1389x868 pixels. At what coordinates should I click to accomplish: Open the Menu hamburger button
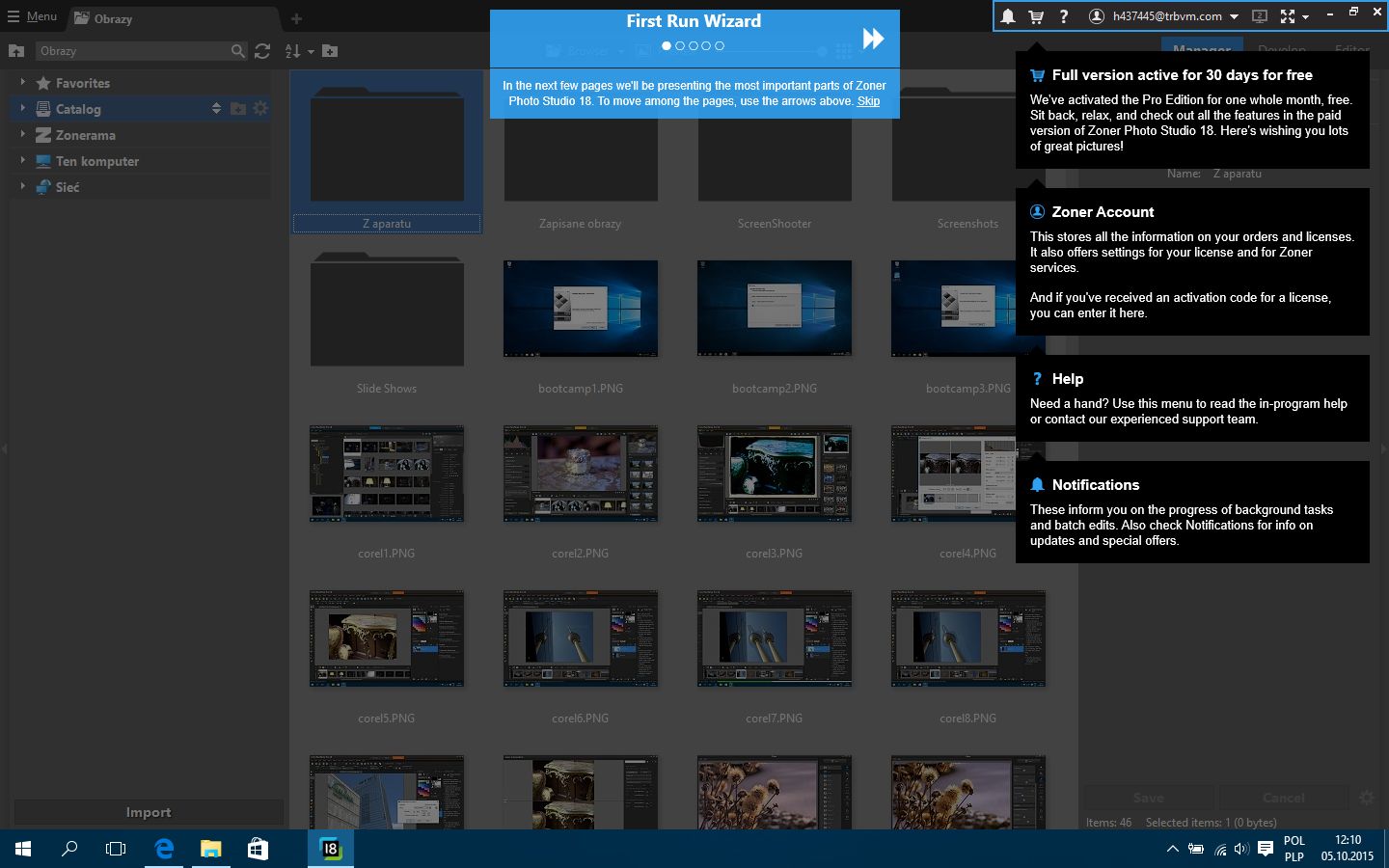(x=33, y=16)
